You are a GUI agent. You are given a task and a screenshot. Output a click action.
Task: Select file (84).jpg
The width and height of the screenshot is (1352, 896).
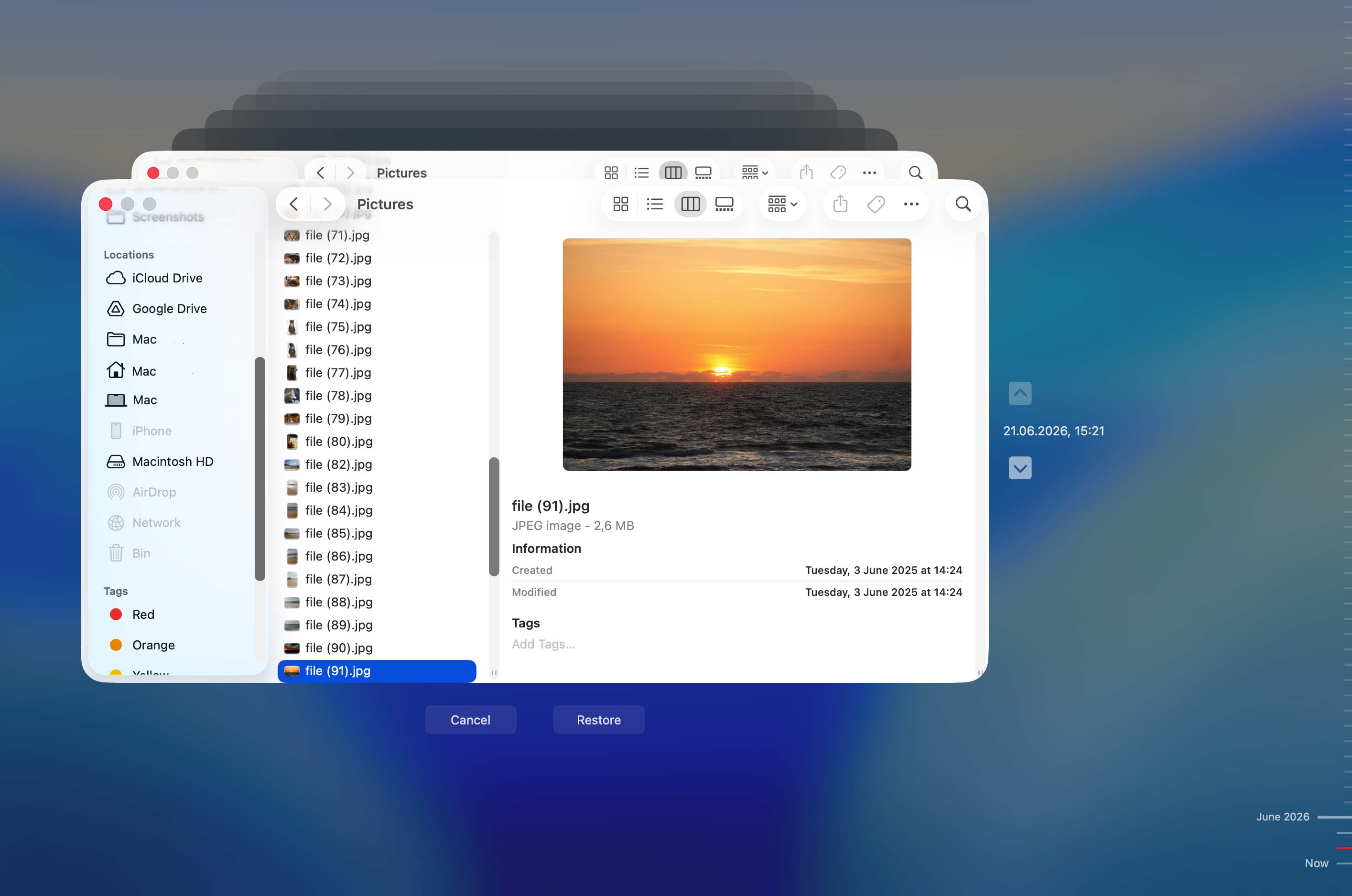click(377, 510)
